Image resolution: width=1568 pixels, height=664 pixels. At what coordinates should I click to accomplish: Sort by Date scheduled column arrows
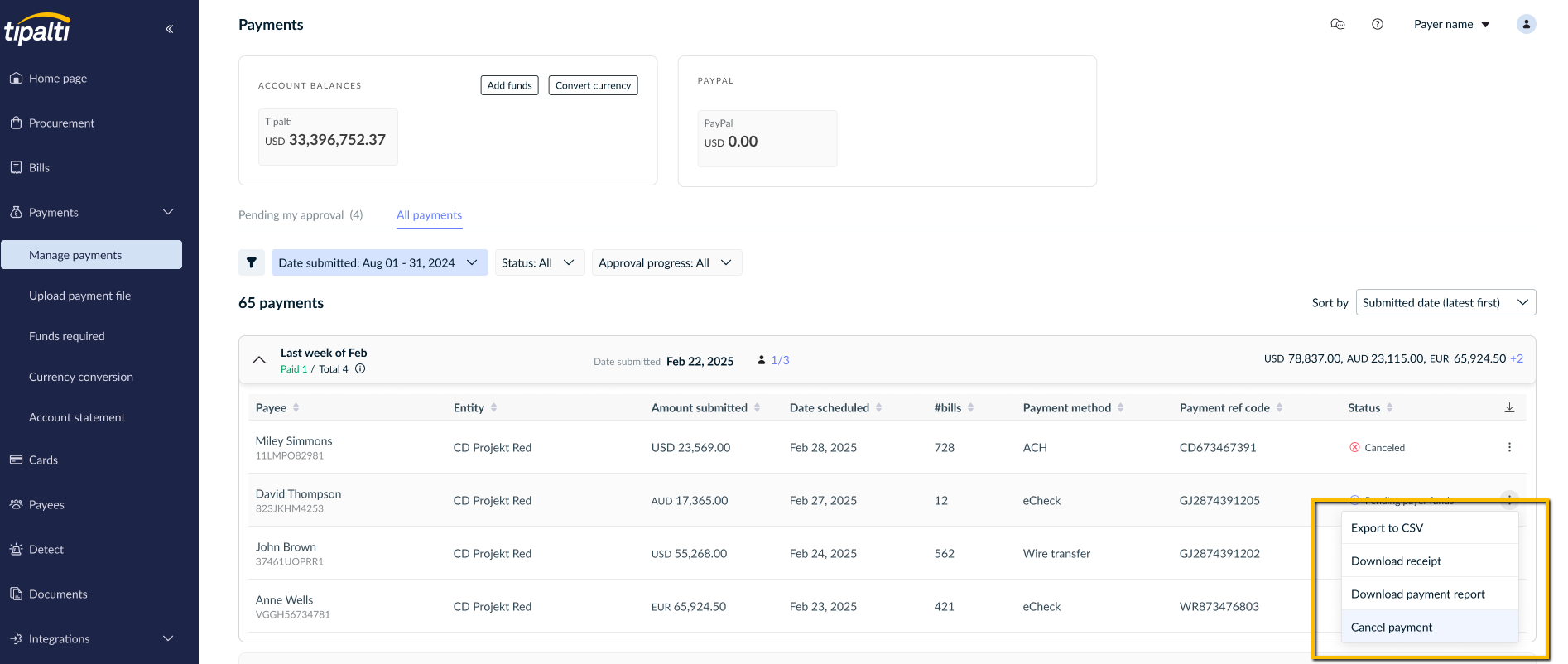coord(878,407)
